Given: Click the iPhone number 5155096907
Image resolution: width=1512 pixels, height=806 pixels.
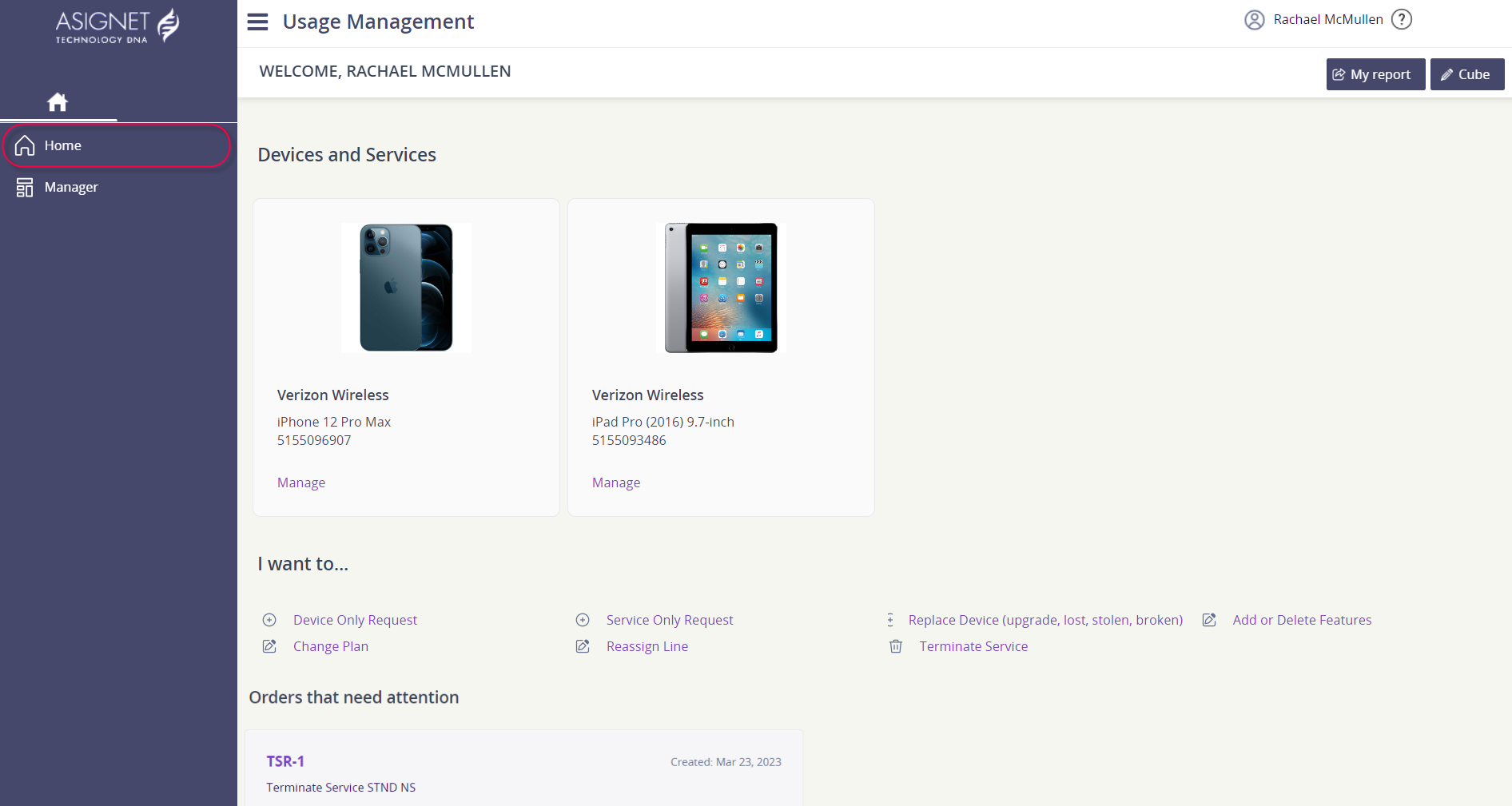Looking at the screenshot, I should coord(314,440).
